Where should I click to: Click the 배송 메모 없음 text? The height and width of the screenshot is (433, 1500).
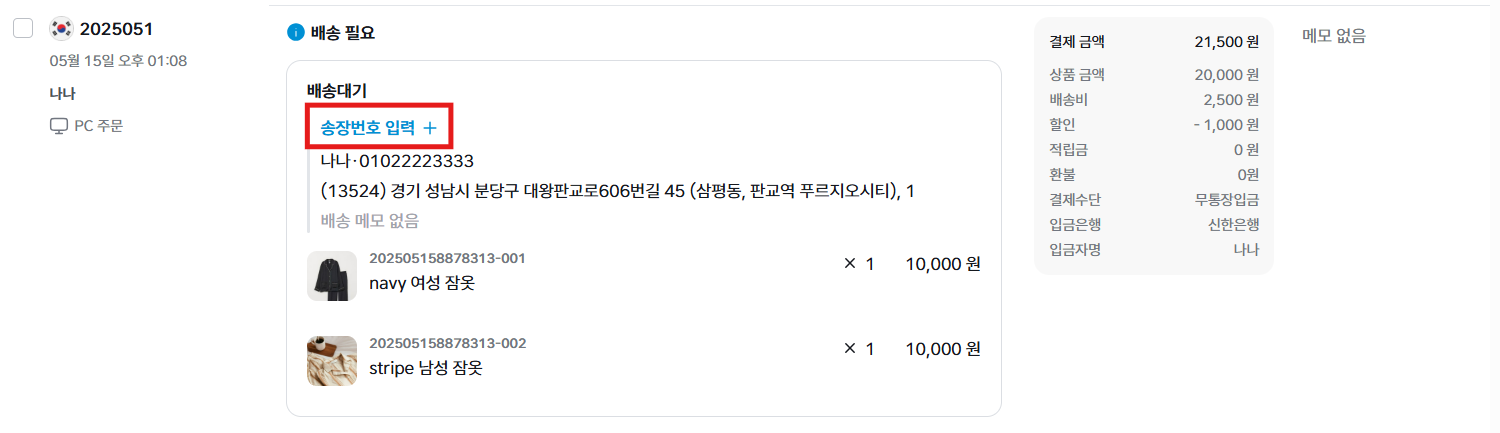[x=370, y=221]
